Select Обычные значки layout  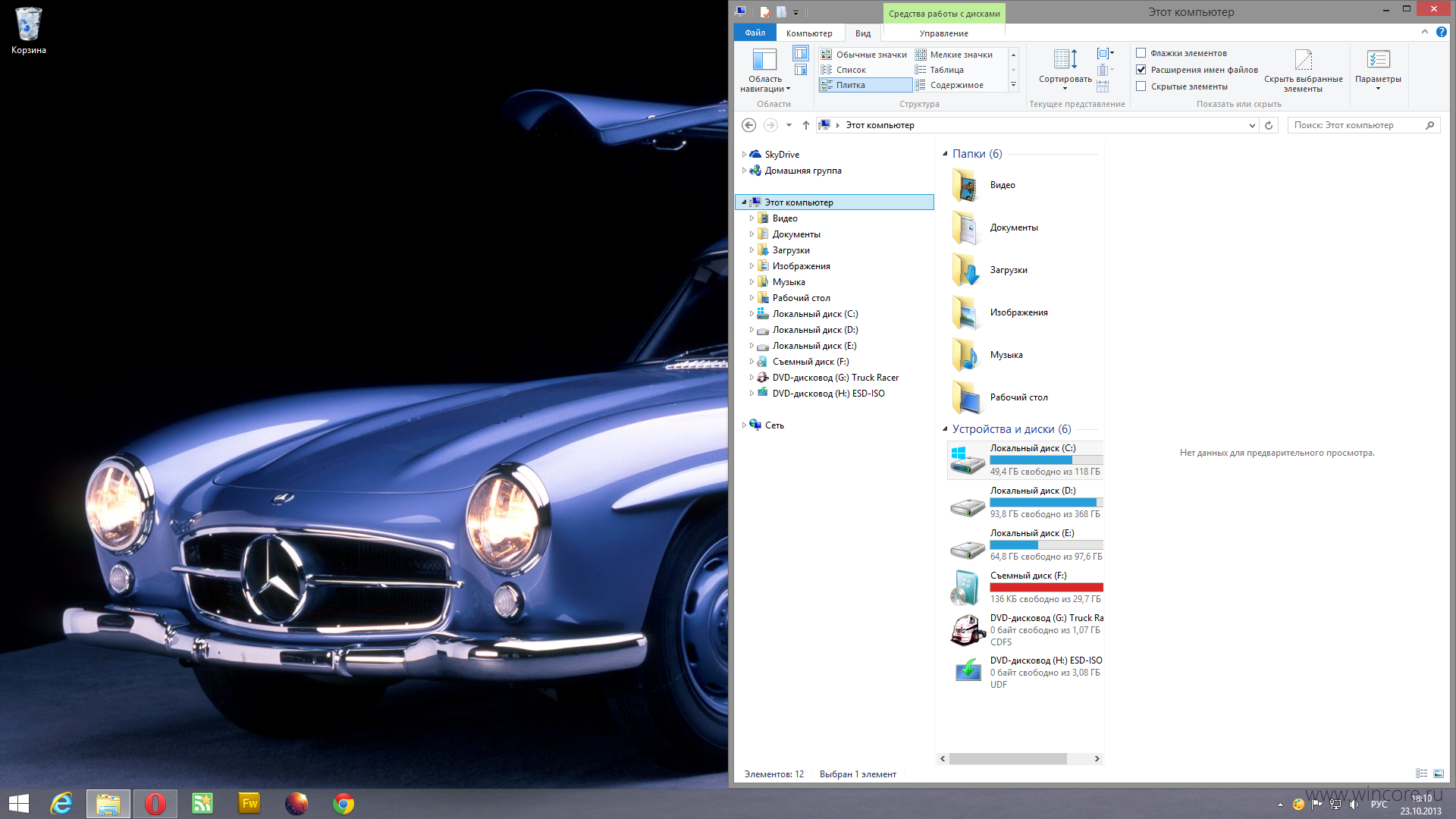864,55
